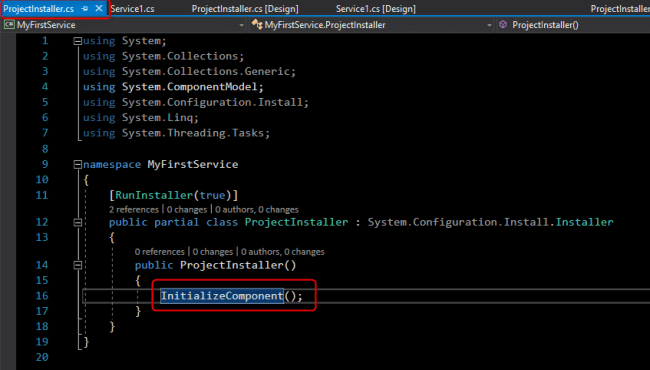Open '0 changes' CodeLens on the constructor
The height and width of the screenshot is (370, 650).
click(x=213, y=252)
